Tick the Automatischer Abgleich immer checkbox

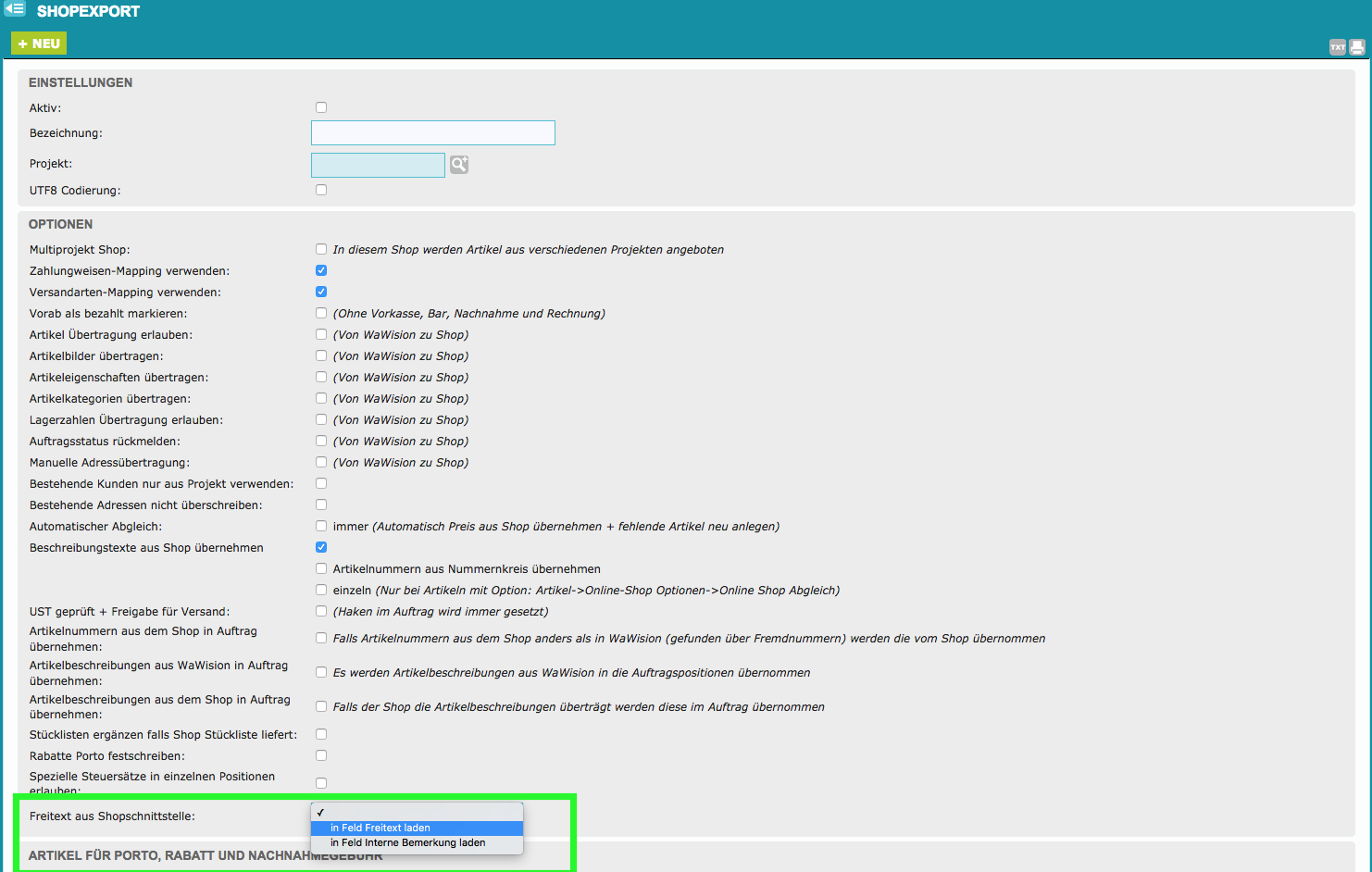pos(321,526)
